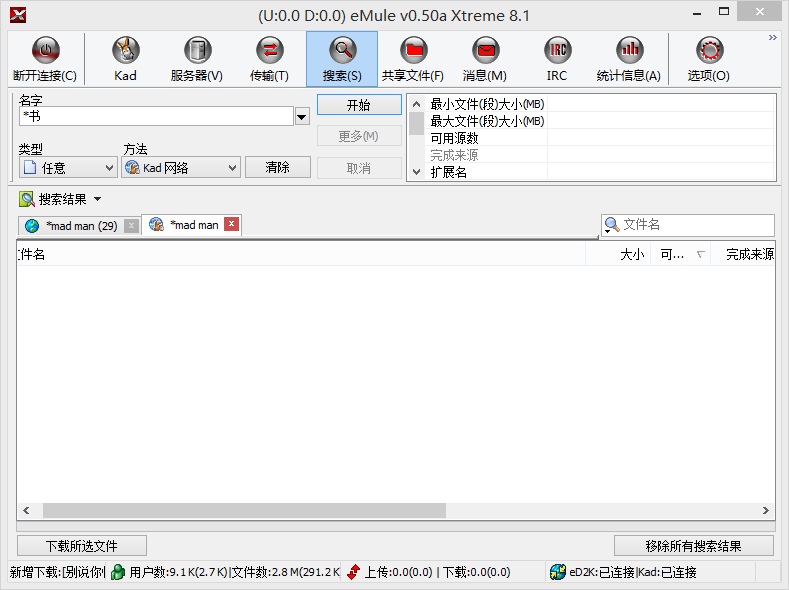Click the Start (开始) search button
The image size is (789, 590).
359,105
